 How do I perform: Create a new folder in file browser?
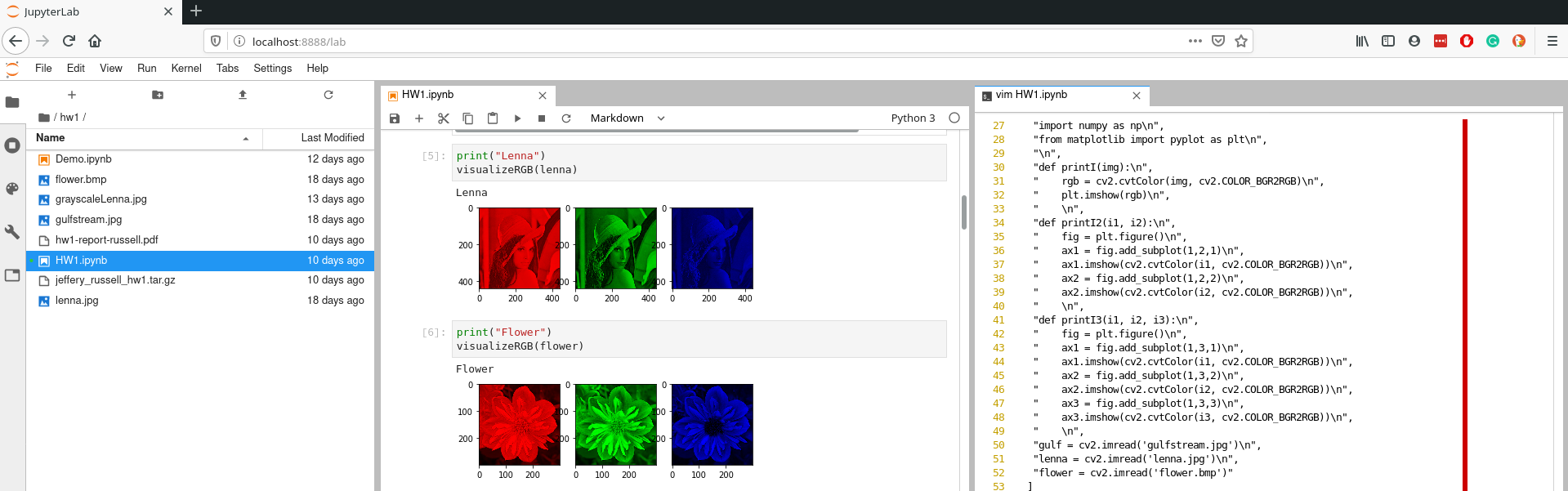click(x=158, y=95)
